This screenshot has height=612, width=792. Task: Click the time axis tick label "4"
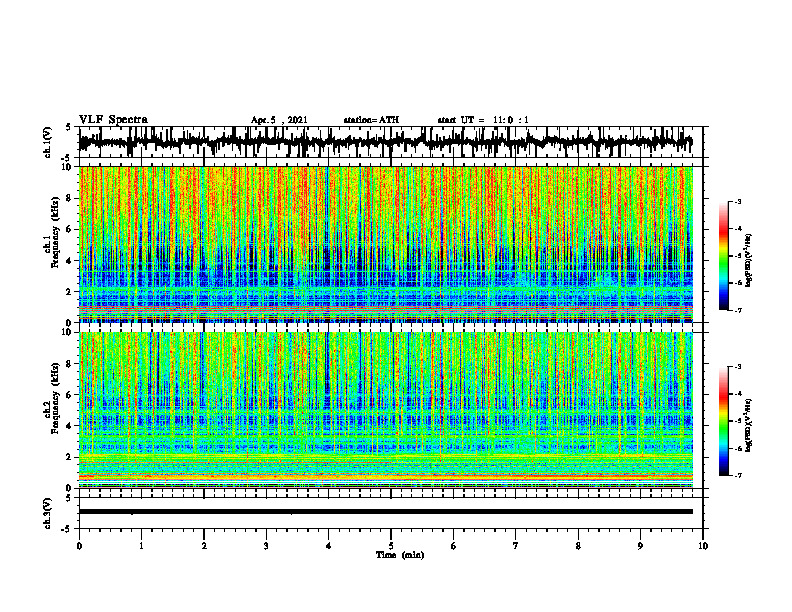coord(329,546)
